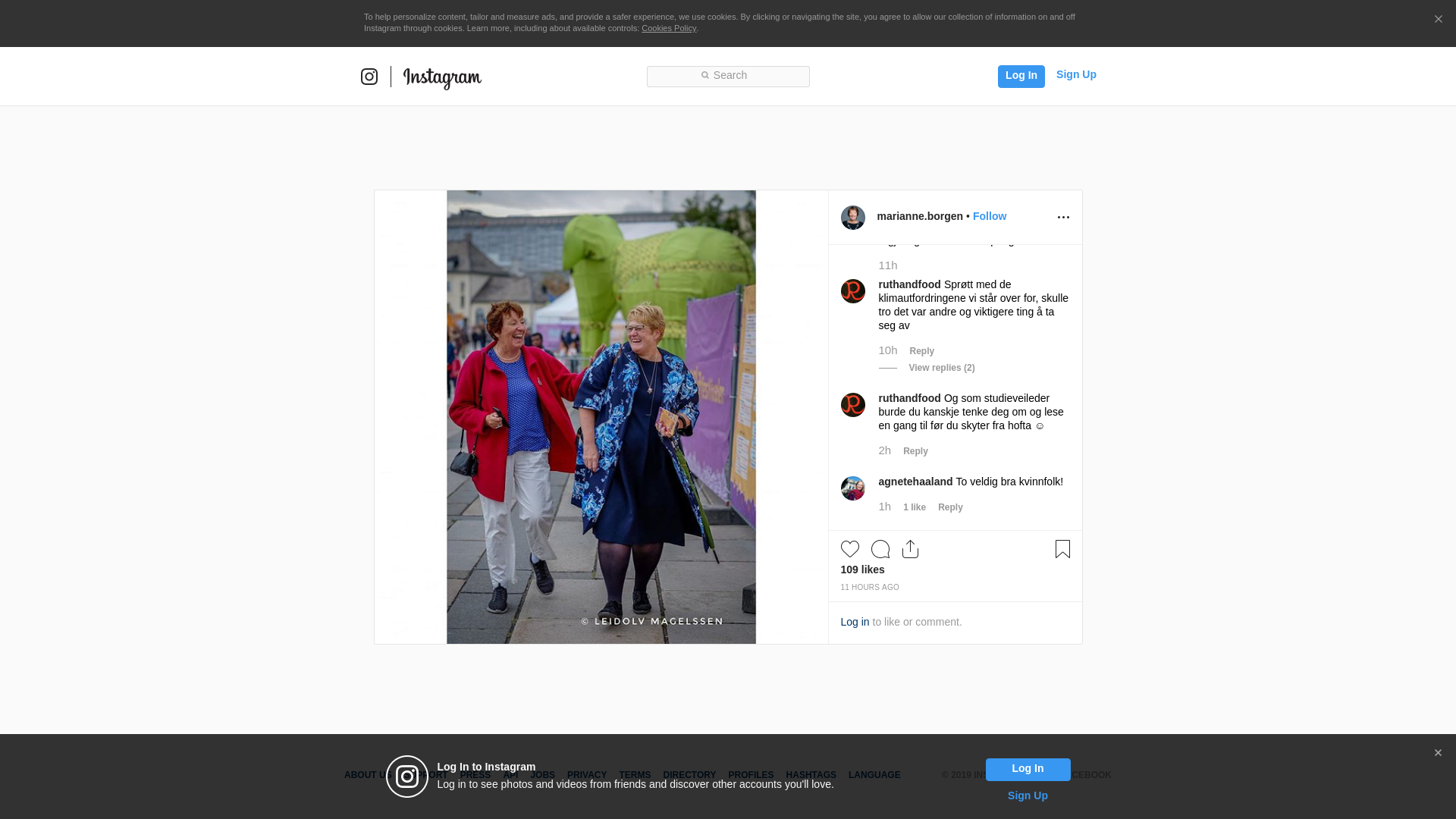
Task: Click the 10h comment timestamp
Action: (888, 350)
